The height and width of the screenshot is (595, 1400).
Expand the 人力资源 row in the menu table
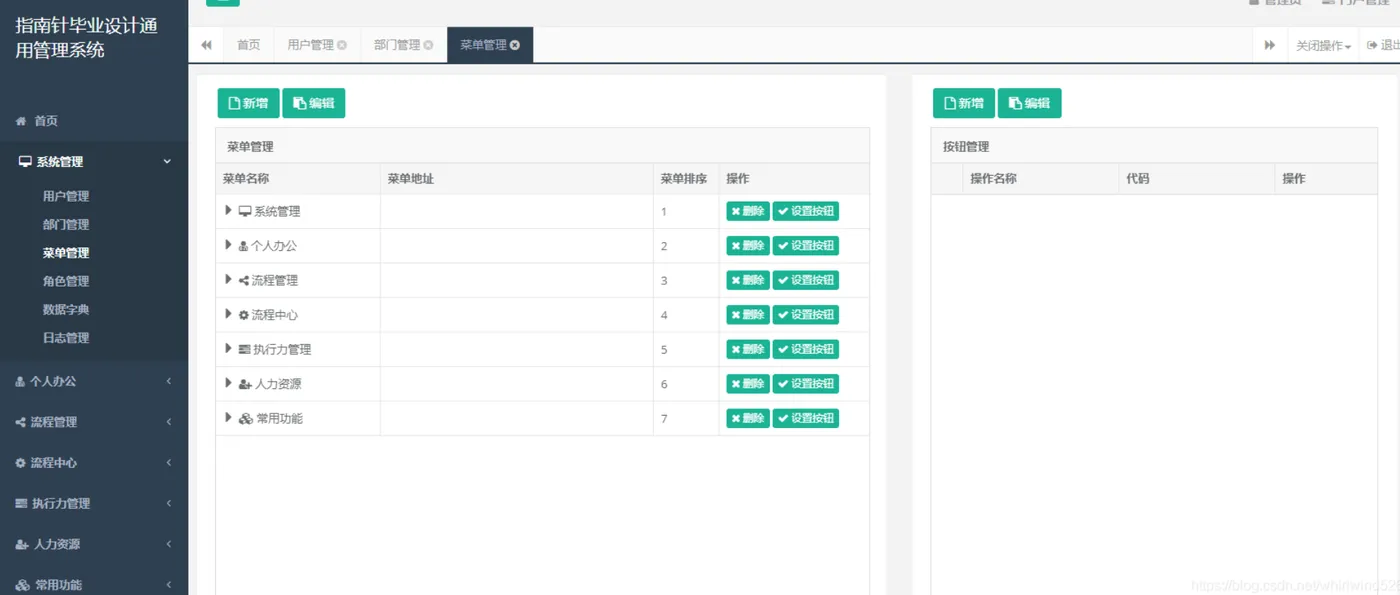point(229,383)
